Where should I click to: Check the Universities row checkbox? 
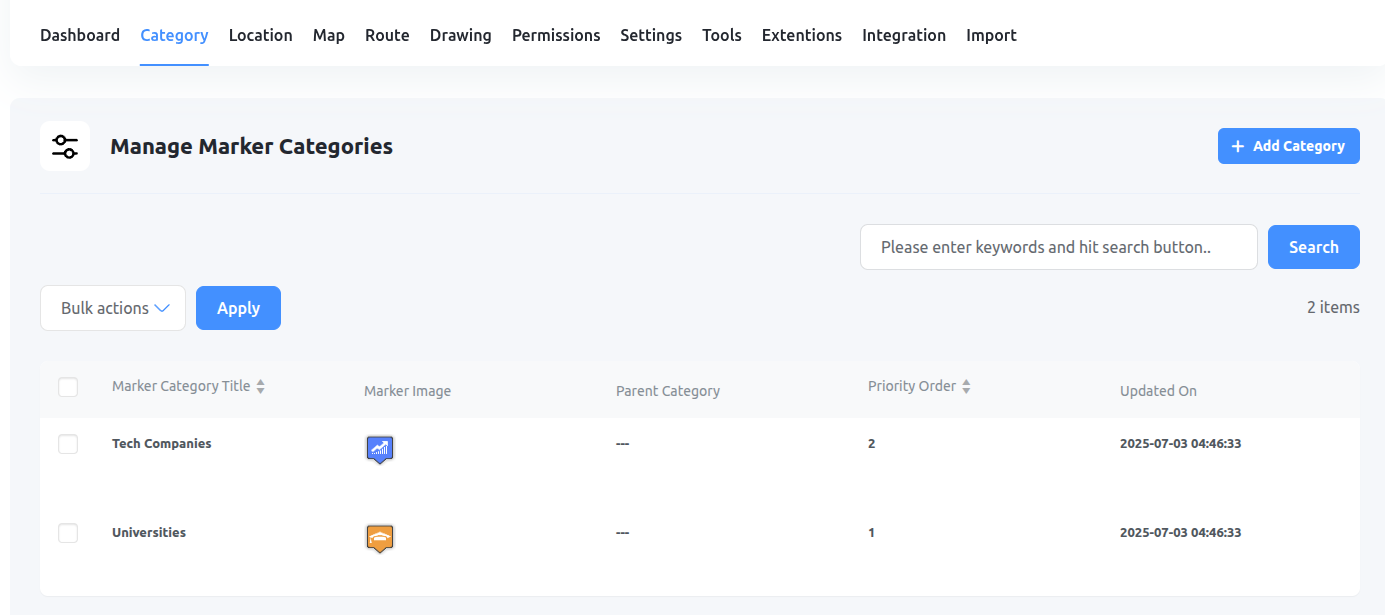coord(68,533)
